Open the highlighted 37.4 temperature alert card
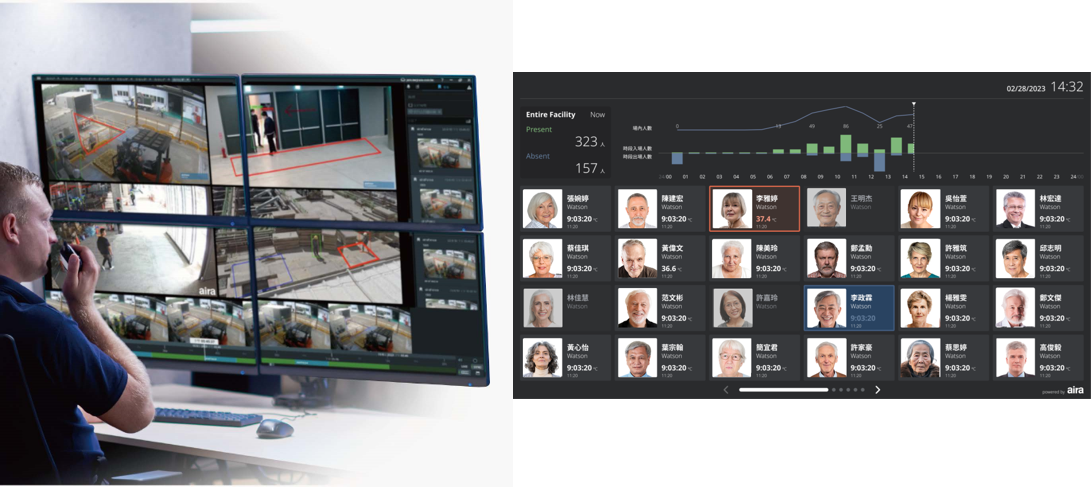Screen dimensions: 1091x487 tap(754, 208)
